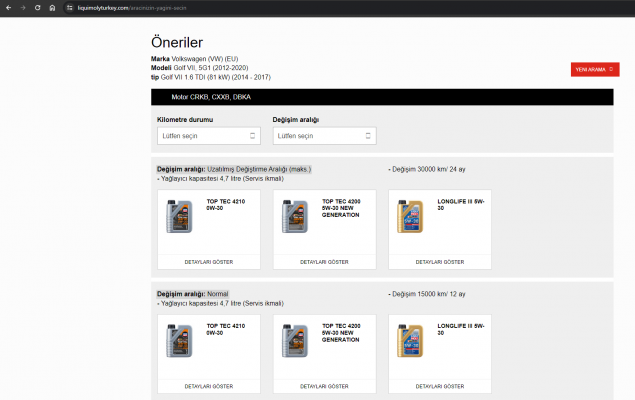Click the browser forward arrow
Image resolution: width=635 pixels, height=400 pixels.
point(23,8)
